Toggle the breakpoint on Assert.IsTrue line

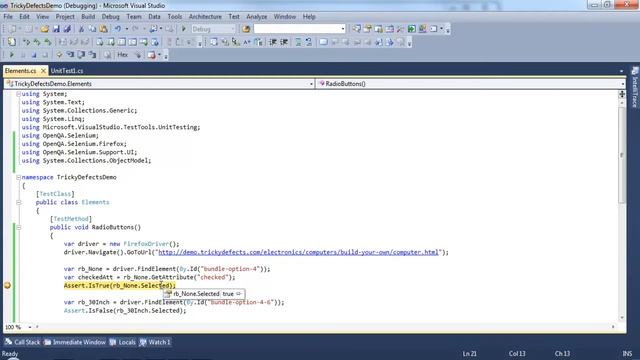(x=7, y=286)
